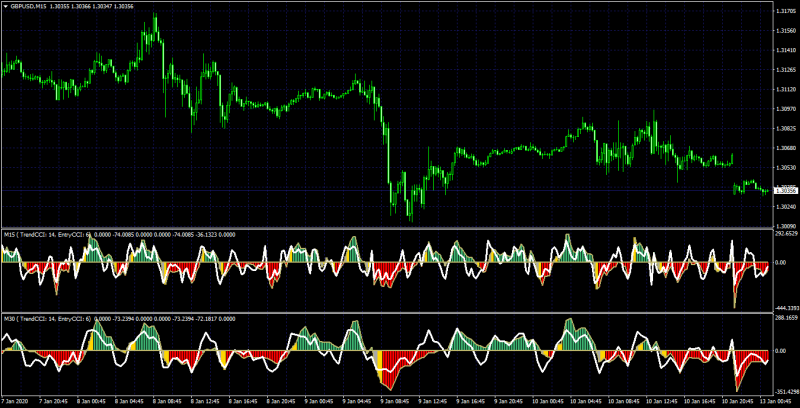Click the 1.30970 price axis value
800x408 pixels.
tap(786, 109)
